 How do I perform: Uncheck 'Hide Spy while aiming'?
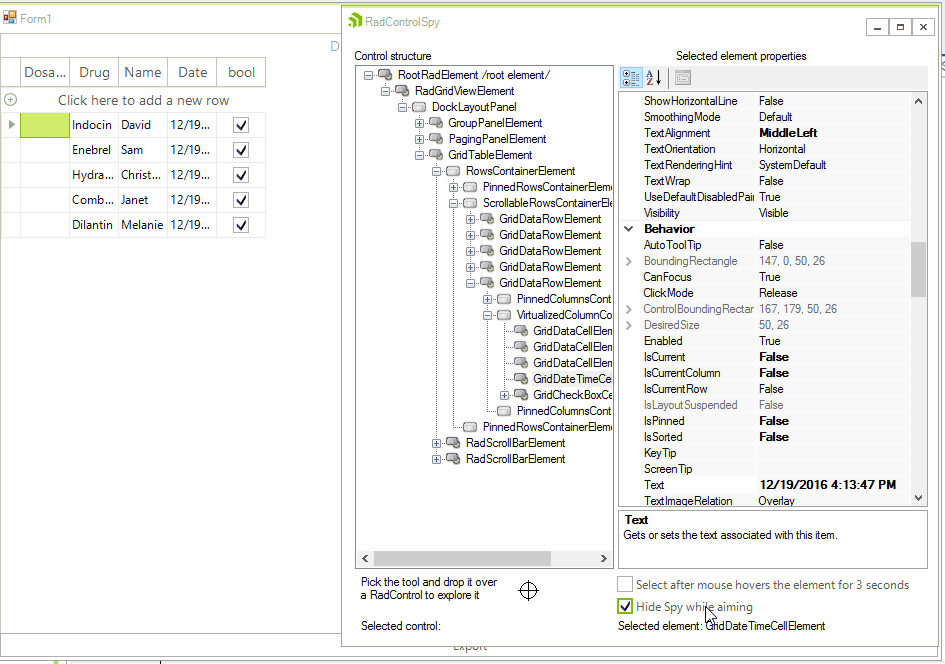click(625, 606)
